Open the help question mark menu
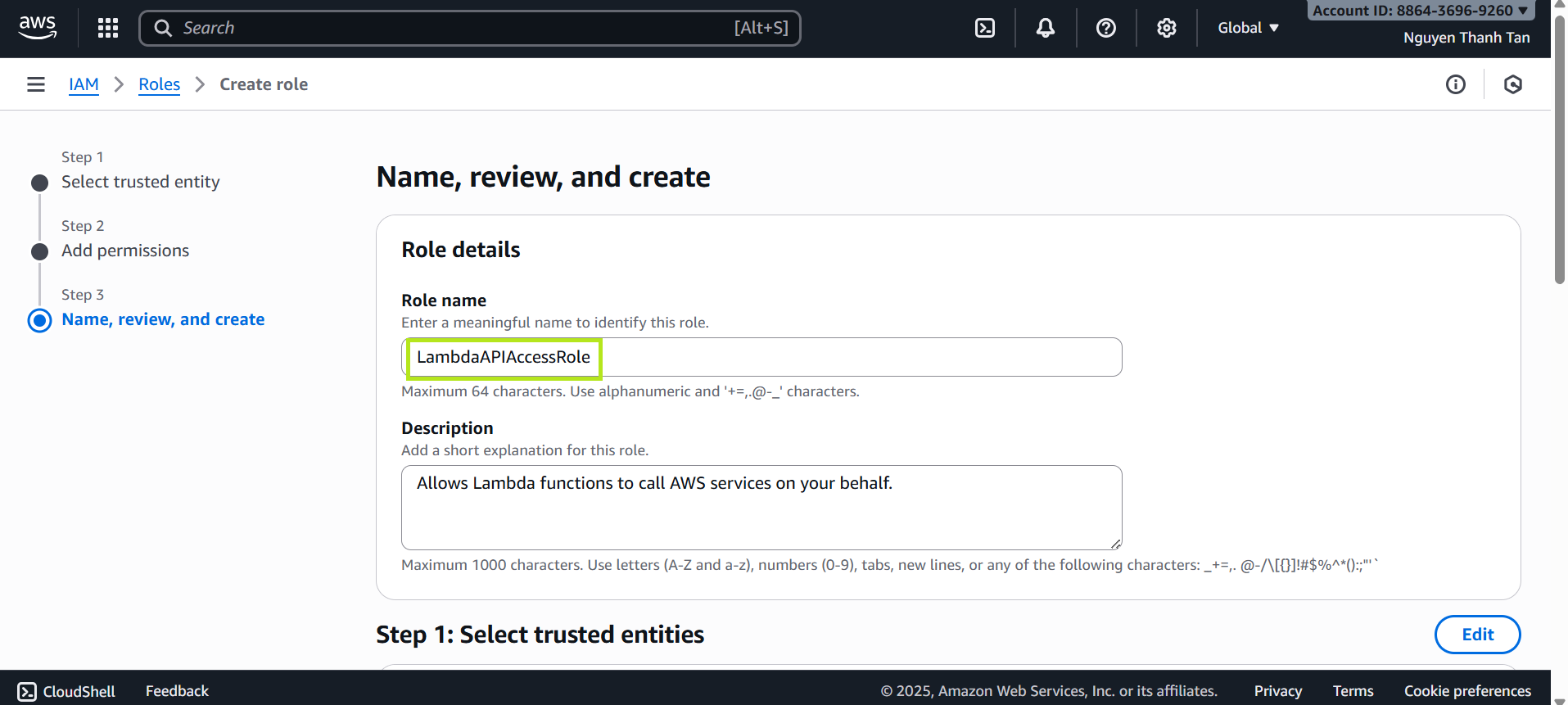This screenshot has height=705, width=1568. click(x=1106, y=28)
